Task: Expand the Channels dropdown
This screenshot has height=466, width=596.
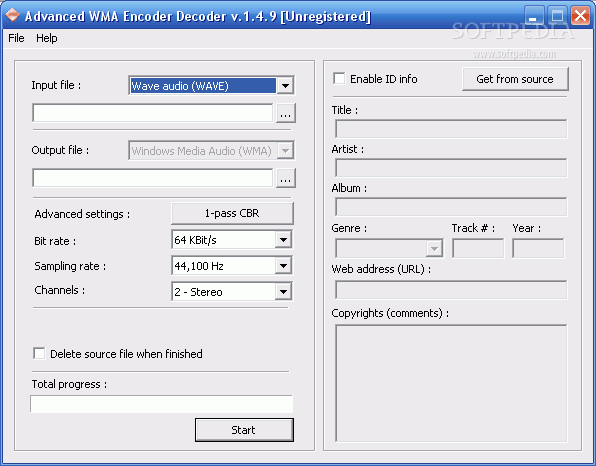Action: click(x=283, y=292)
